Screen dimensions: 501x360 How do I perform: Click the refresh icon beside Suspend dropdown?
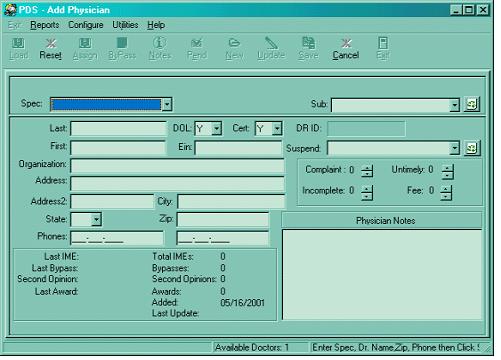472,148
